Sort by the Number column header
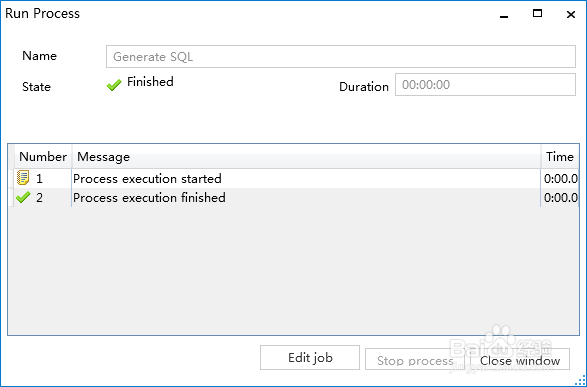587x387 pixels. click(43, 156)
